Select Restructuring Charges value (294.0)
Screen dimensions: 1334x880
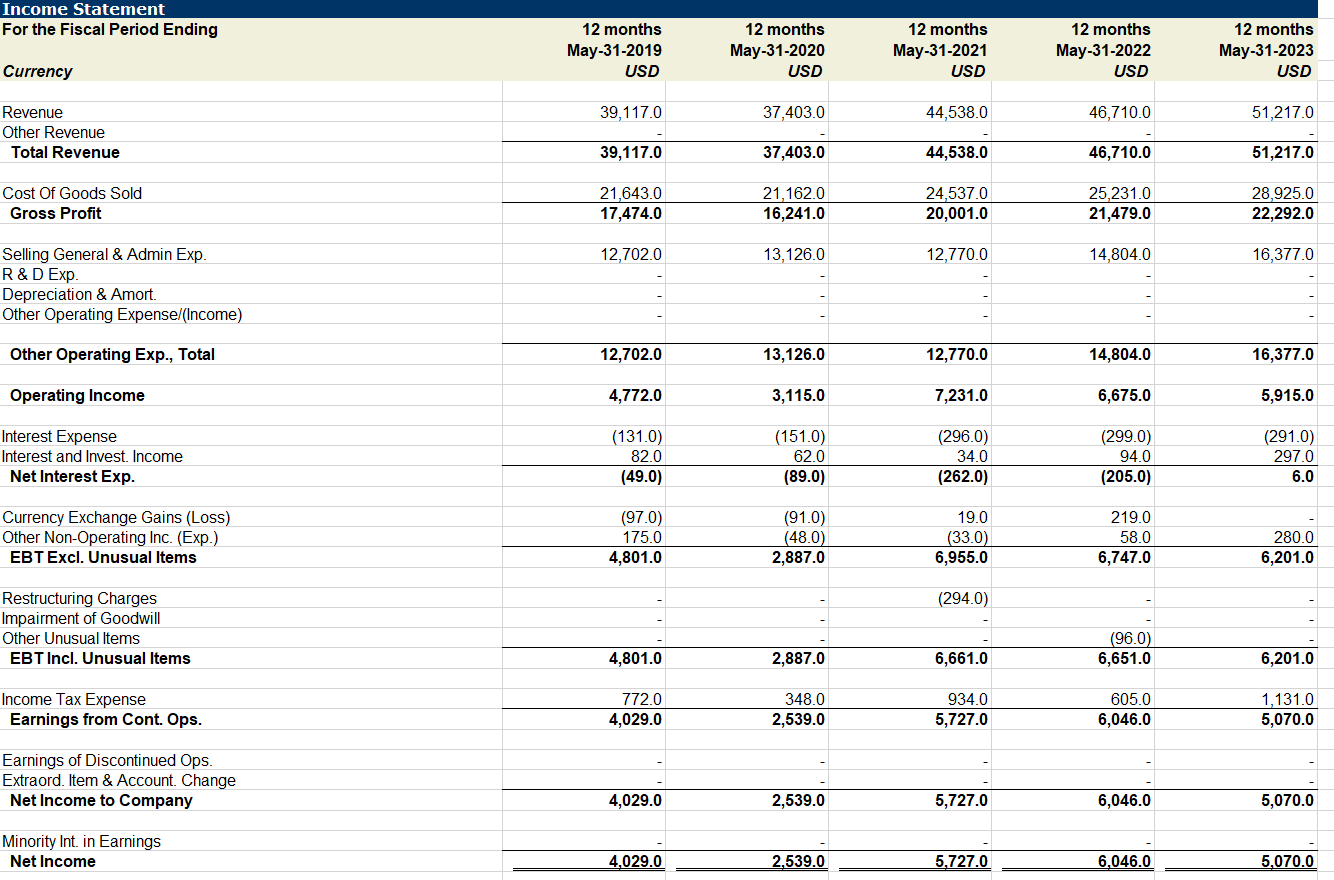[x=958, y=598]
